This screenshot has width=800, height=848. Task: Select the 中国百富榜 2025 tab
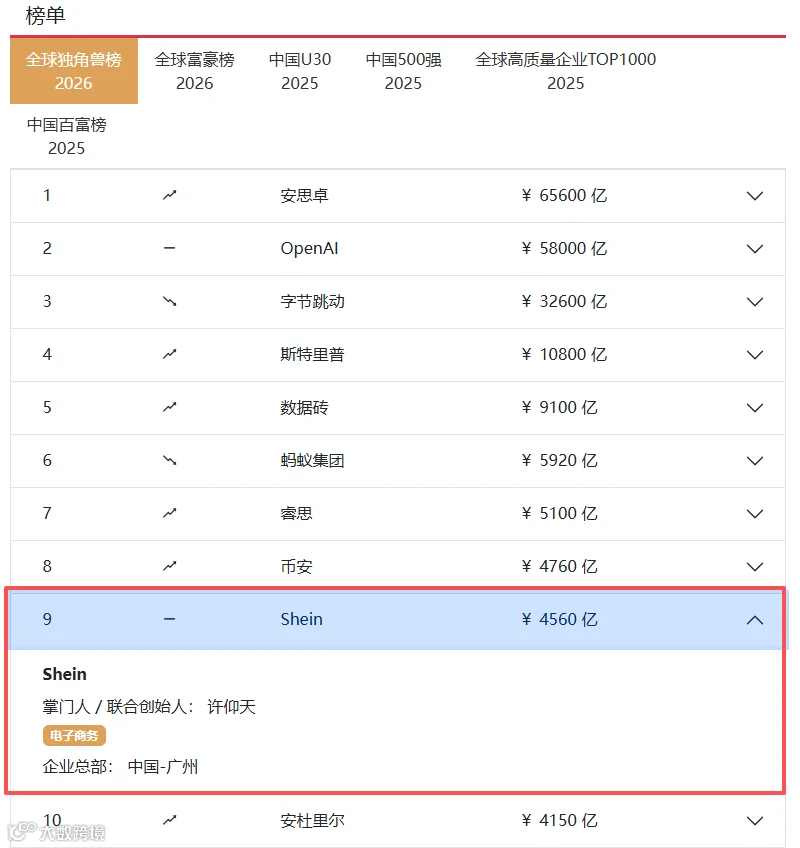(67, 136)
